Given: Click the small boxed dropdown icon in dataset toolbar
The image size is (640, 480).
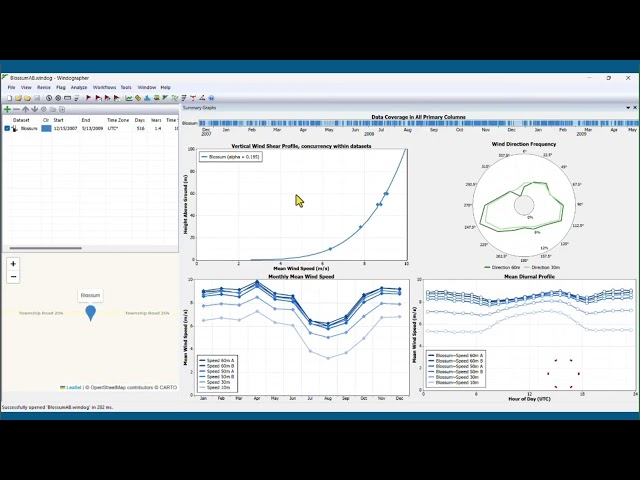Looking at the screenshot, I should tap(62, 109).
